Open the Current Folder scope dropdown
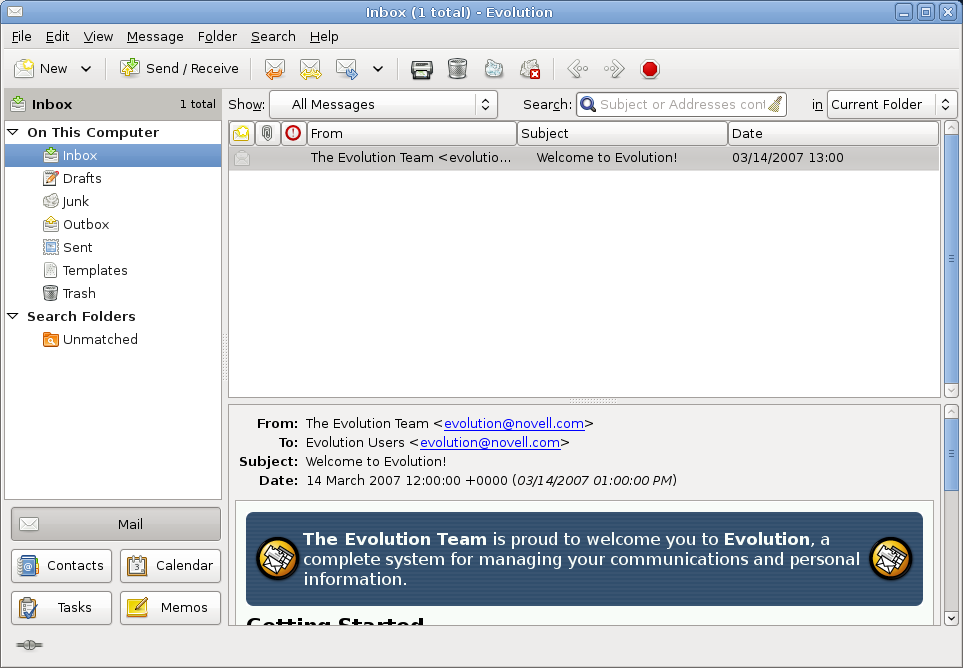The height and width of the screenshot is (668, 963). [891, 104]
